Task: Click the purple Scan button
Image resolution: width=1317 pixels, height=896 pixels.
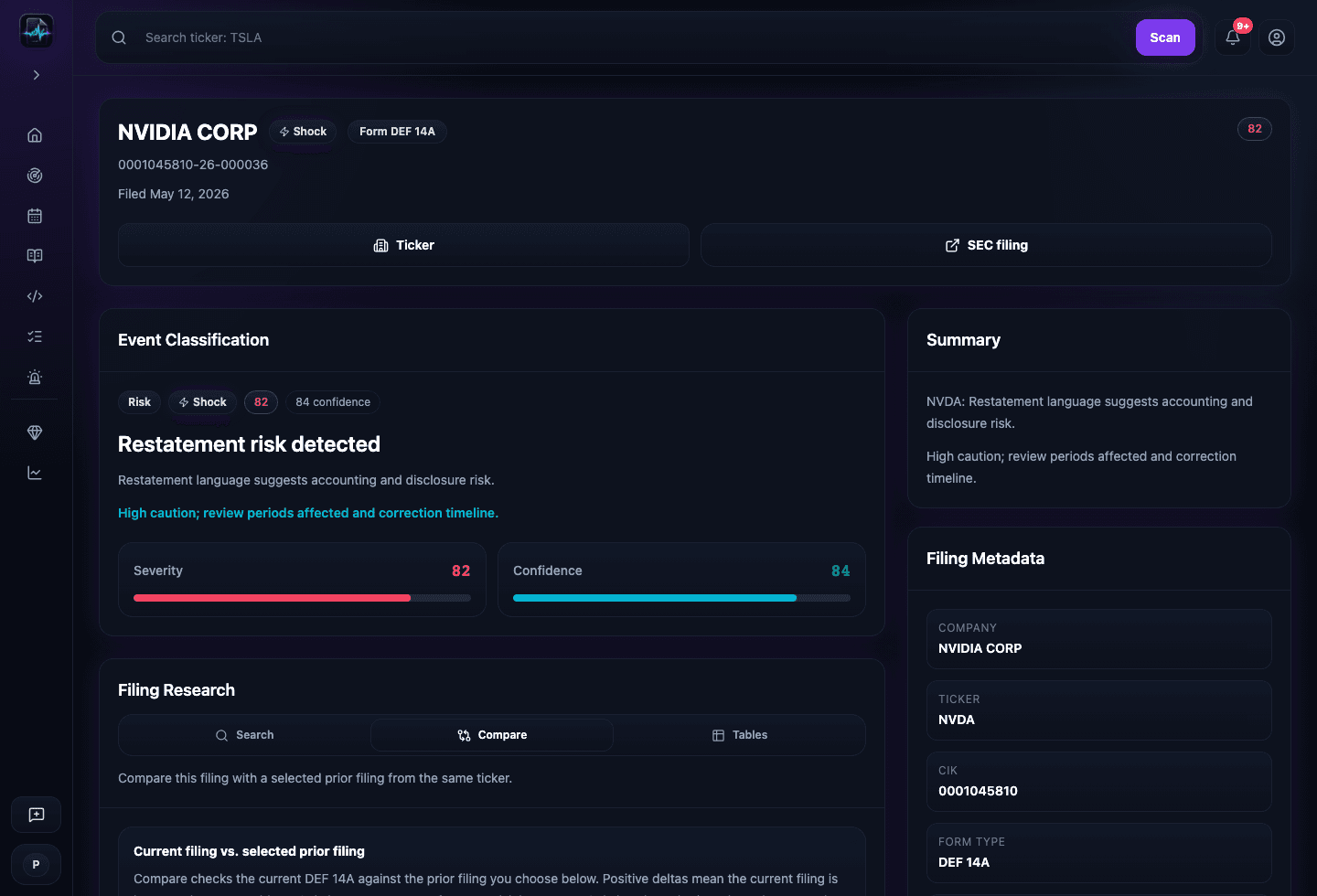Action: [1165, 37]
